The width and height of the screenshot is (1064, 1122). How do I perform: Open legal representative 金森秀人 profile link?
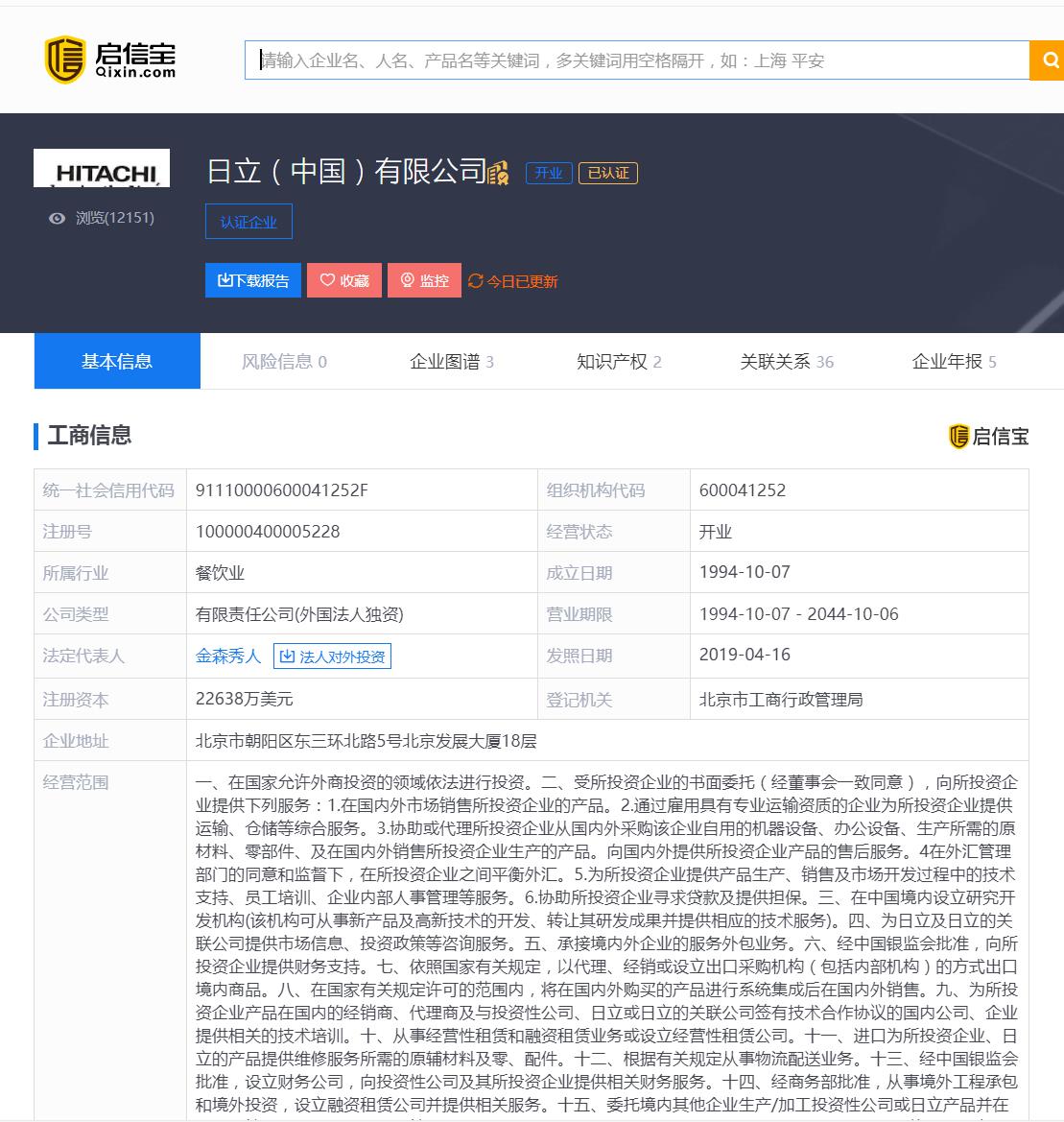click(x=226, y=656)
